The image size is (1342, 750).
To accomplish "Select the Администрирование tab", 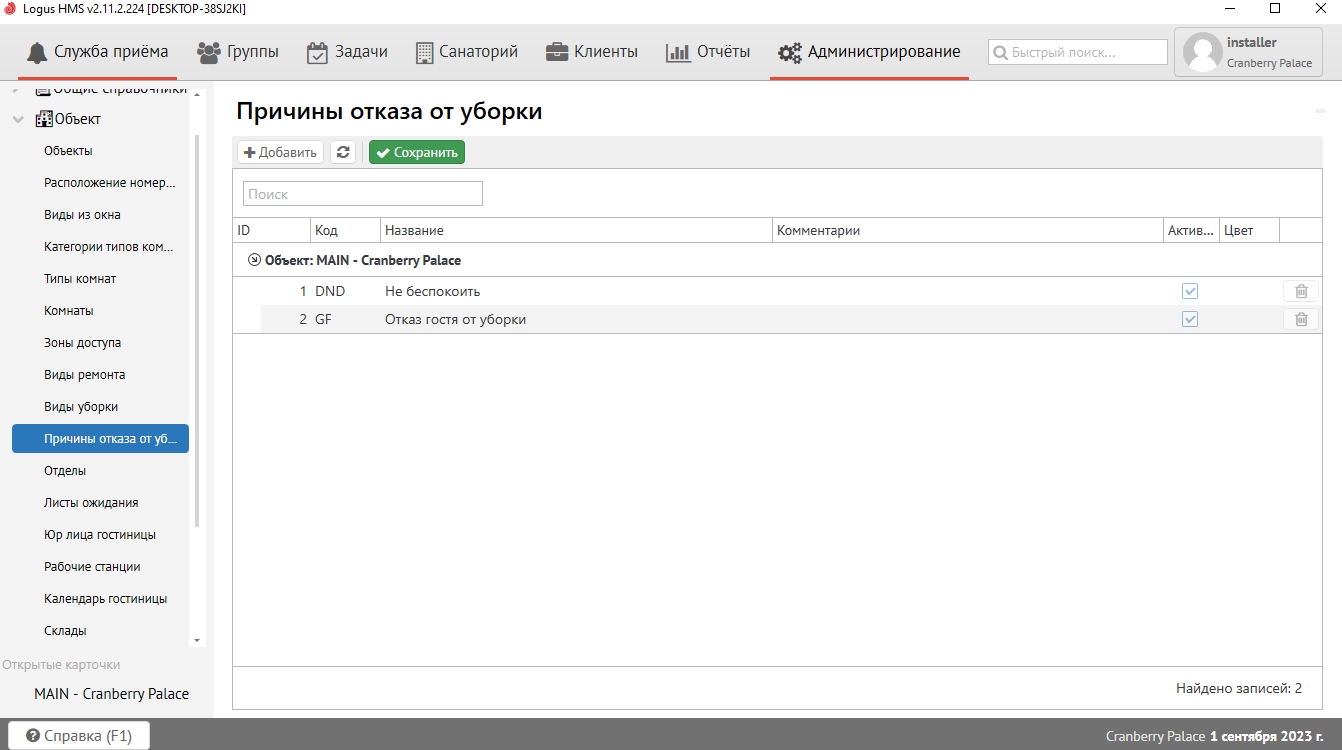I will click(869, 52).
